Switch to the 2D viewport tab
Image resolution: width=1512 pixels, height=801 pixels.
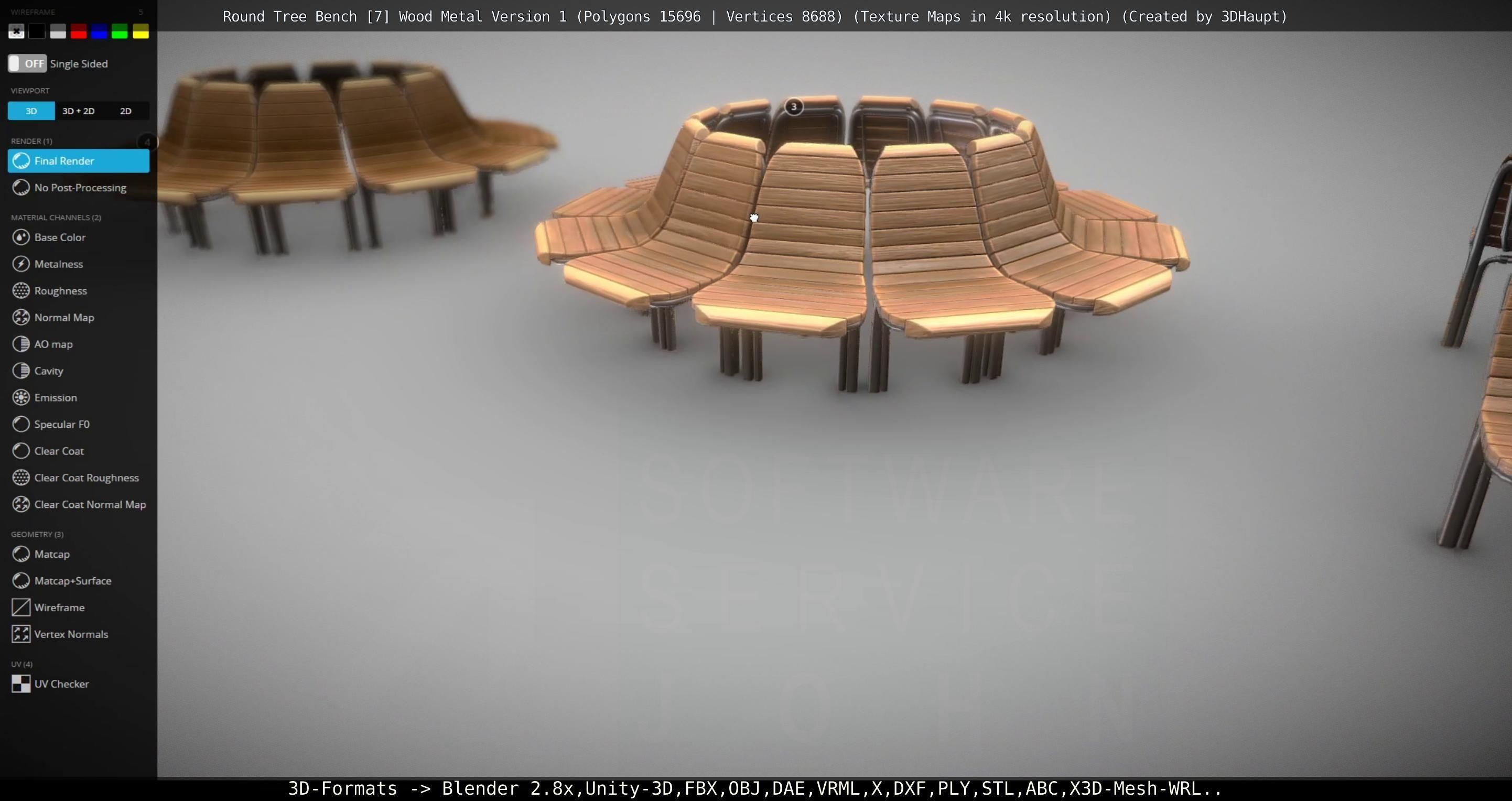pyautogui.click(x=126, y=111)
